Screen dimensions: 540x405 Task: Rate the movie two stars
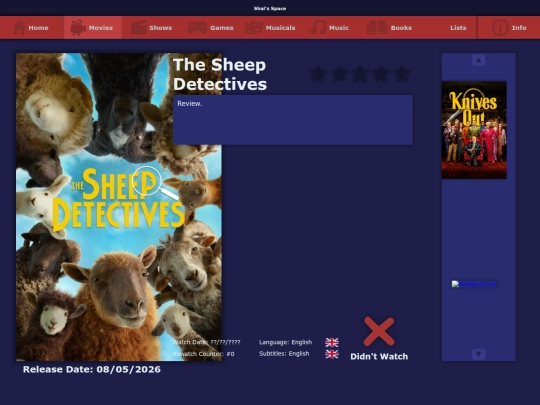click(339, 74)
